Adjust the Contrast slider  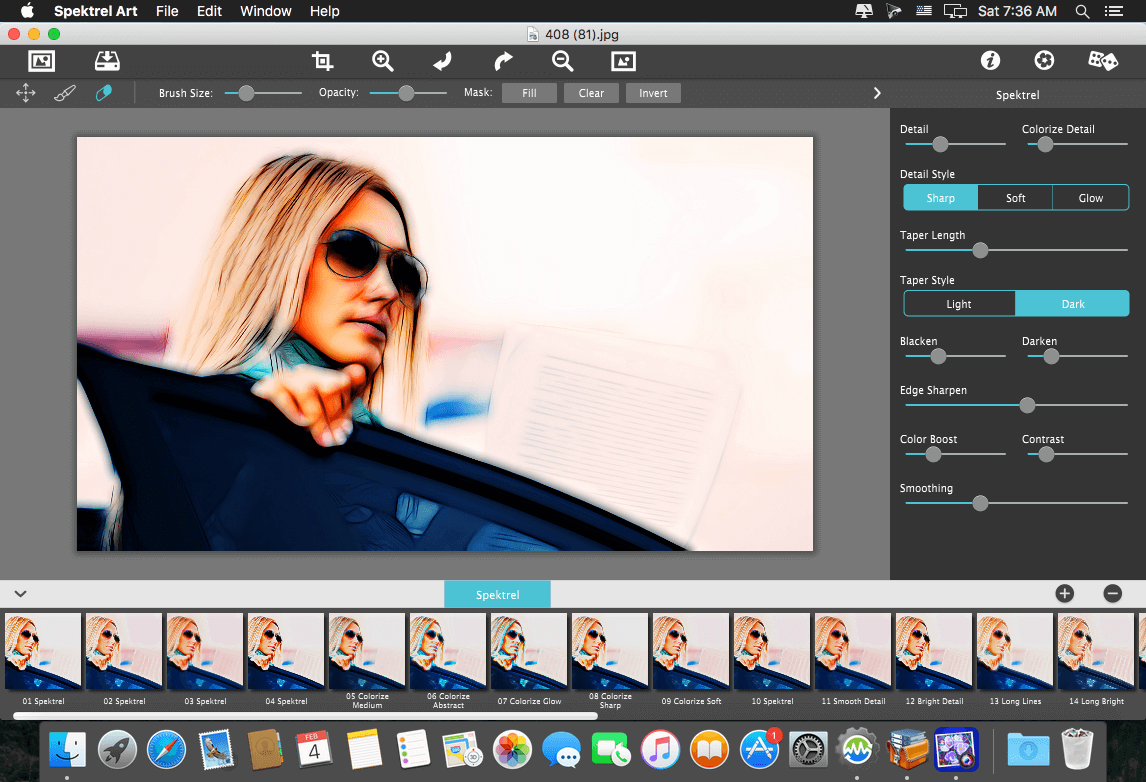[x=1046, y=454]
